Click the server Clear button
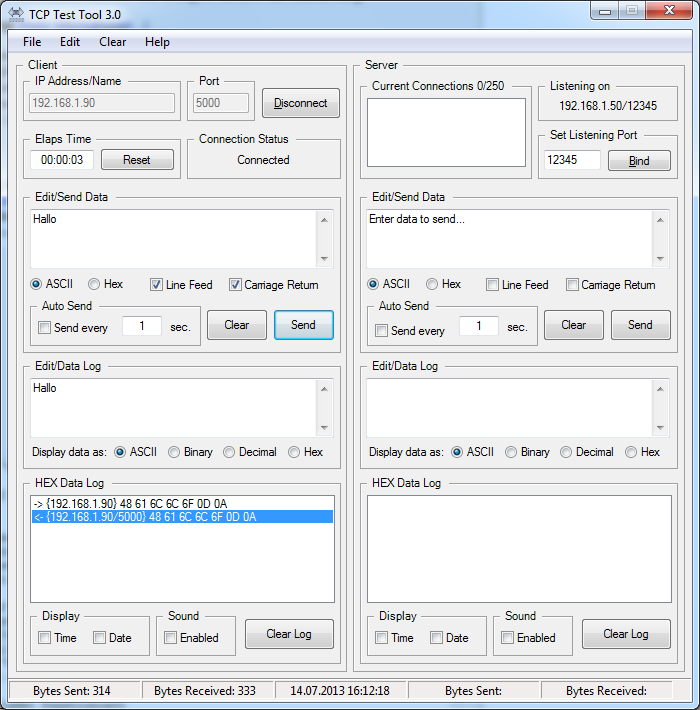The height and width of the screenshot is (710, 700). [x=574, y=325]
